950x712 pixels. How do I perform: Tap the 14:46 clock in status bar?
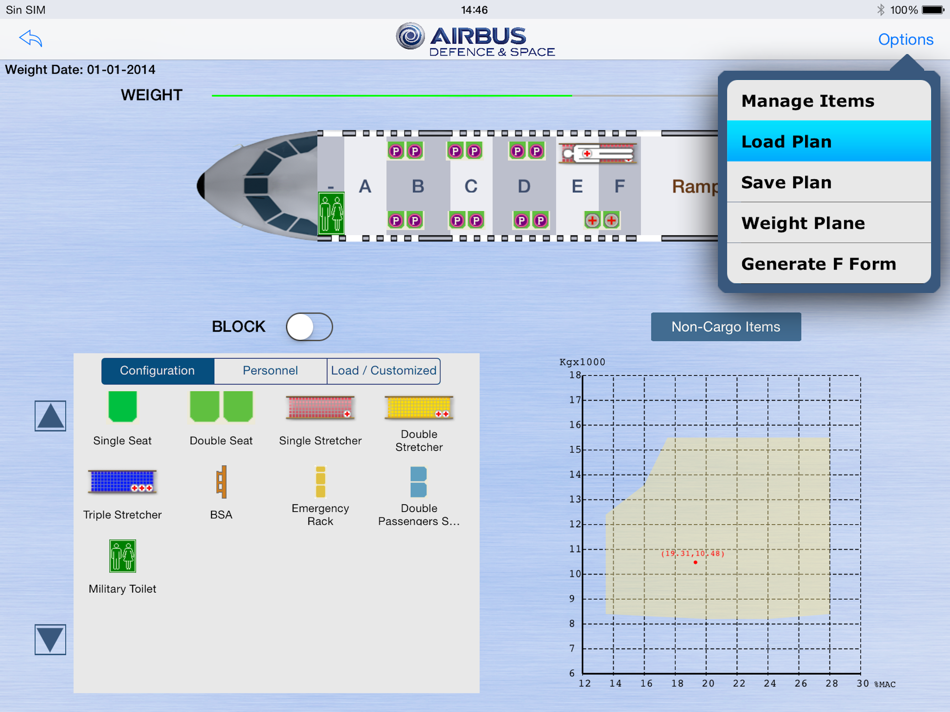474,10
